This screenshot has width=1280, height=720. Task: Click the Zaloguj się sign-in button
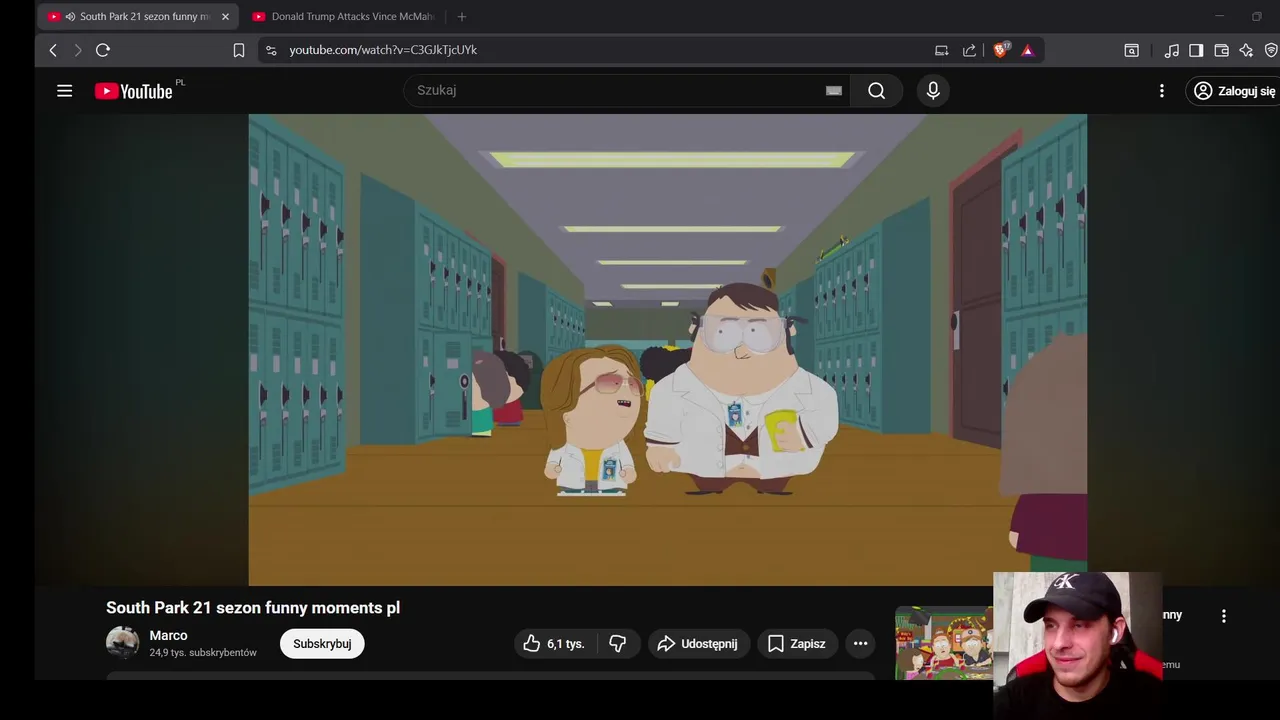[x=1235, y=91]
